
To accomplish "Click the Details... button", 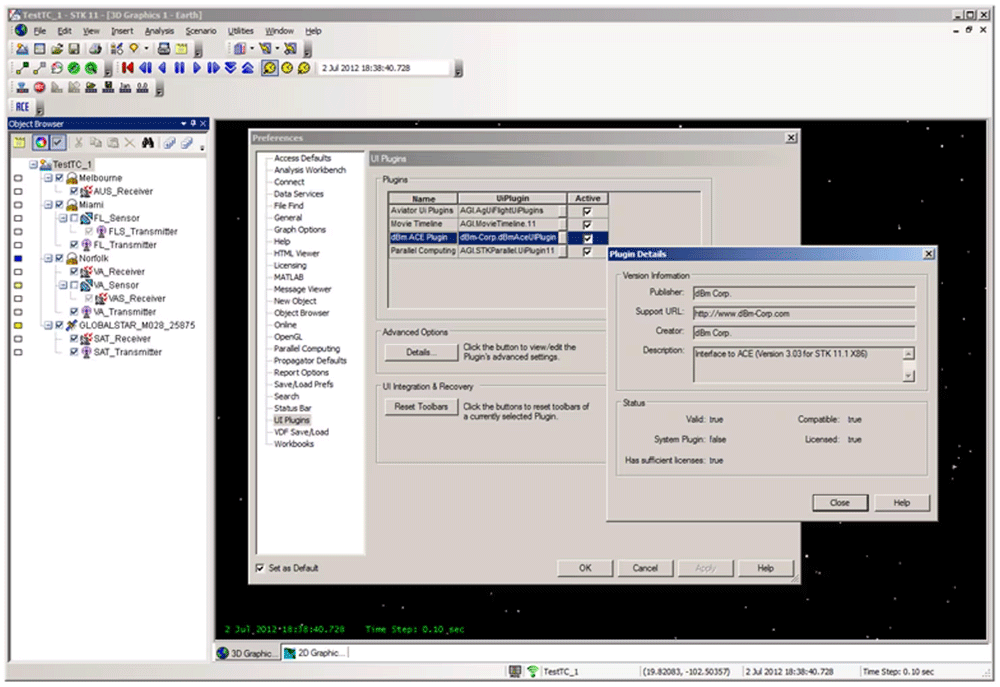I will (x=420, y=352).
